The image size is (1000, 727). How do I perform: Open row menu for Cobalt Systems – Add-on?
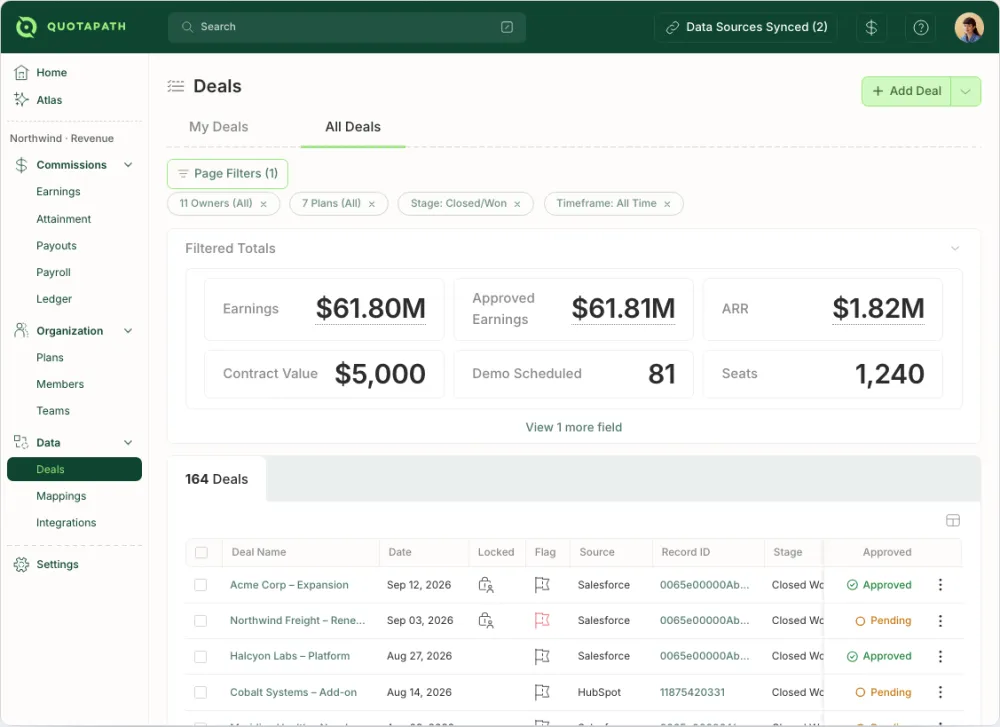point(940,692)
